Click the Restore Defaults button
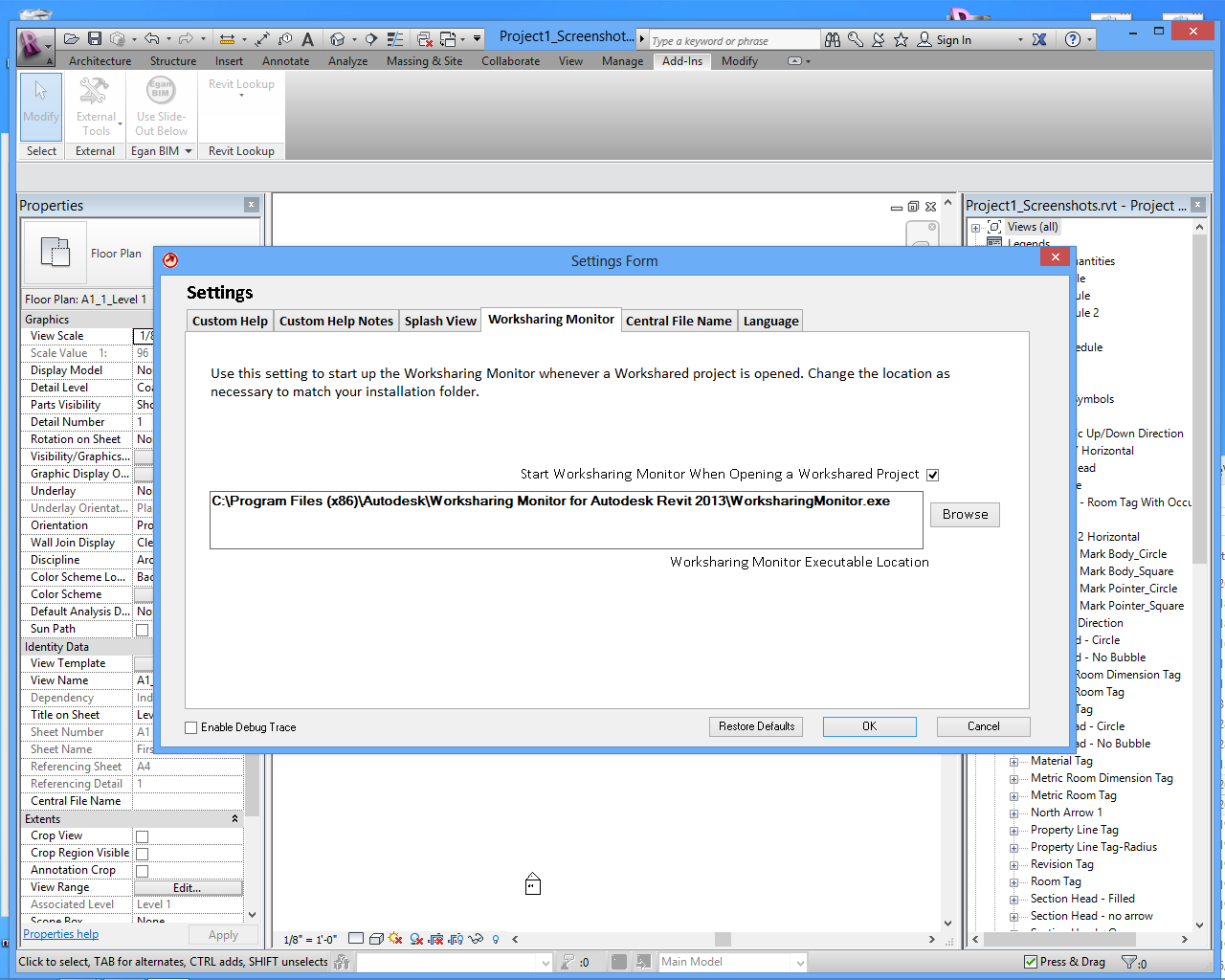 (x=756, y=727)
